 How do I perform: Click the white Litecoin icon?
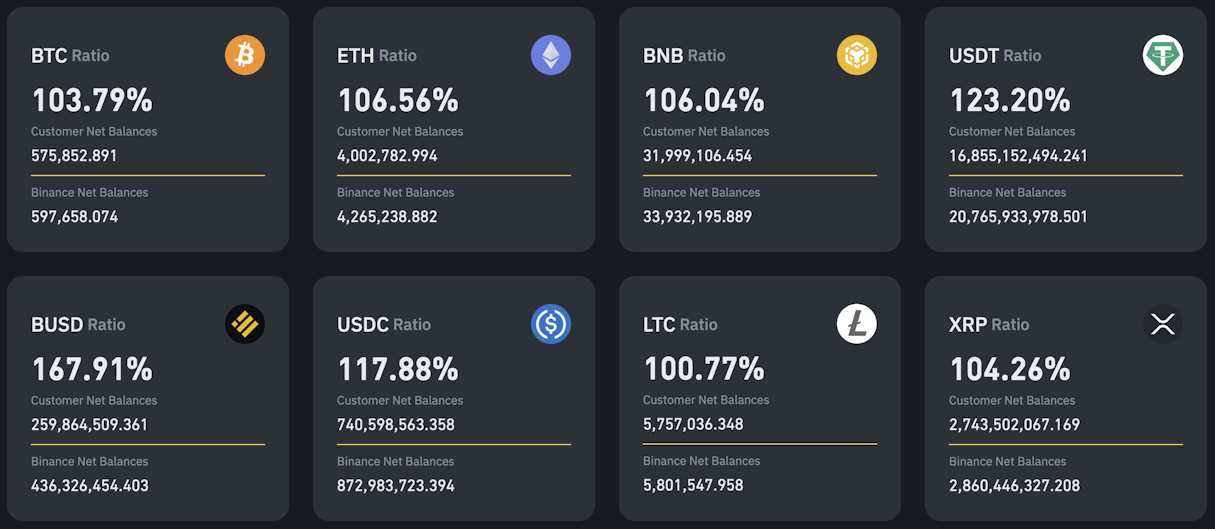click(x=857, y=324)
